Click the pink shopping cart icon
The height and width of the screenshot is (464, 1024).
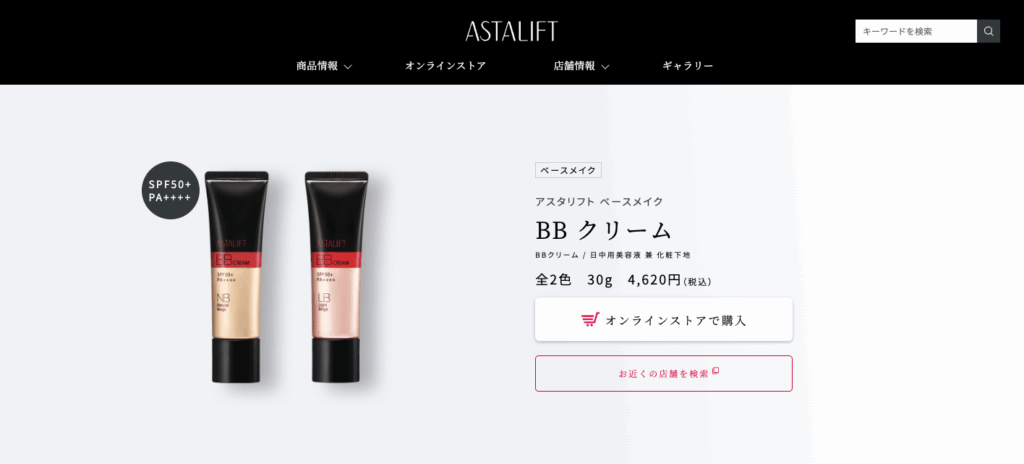[590, 320]
